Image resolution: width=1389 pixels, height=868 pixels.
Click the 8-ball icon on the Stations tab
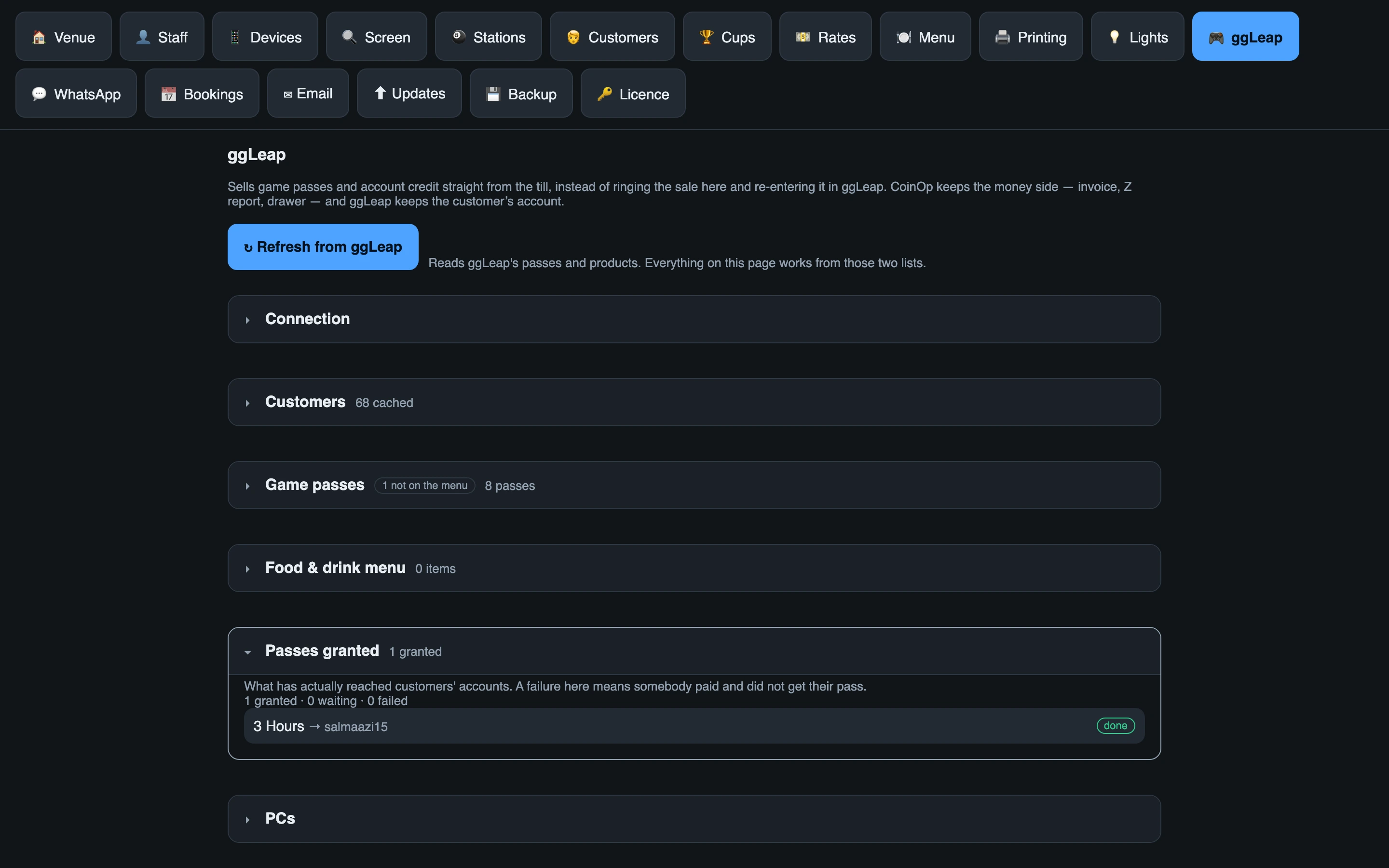point(459,37)
